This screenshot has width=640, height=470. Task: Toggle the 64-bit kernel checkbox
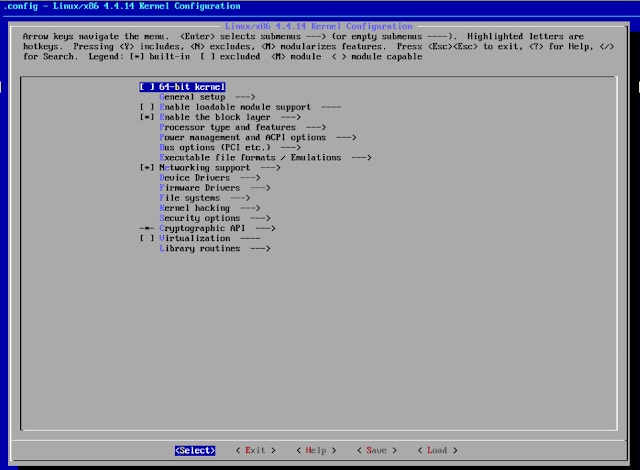pos(147,87)
